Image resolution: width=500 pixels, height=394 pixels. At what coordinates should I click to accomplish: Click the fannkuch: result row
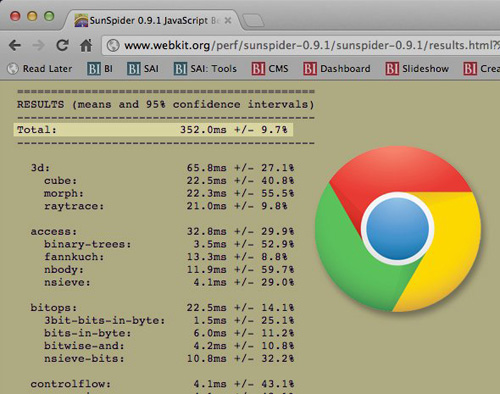pyautogui.click(x=166, y=257)
